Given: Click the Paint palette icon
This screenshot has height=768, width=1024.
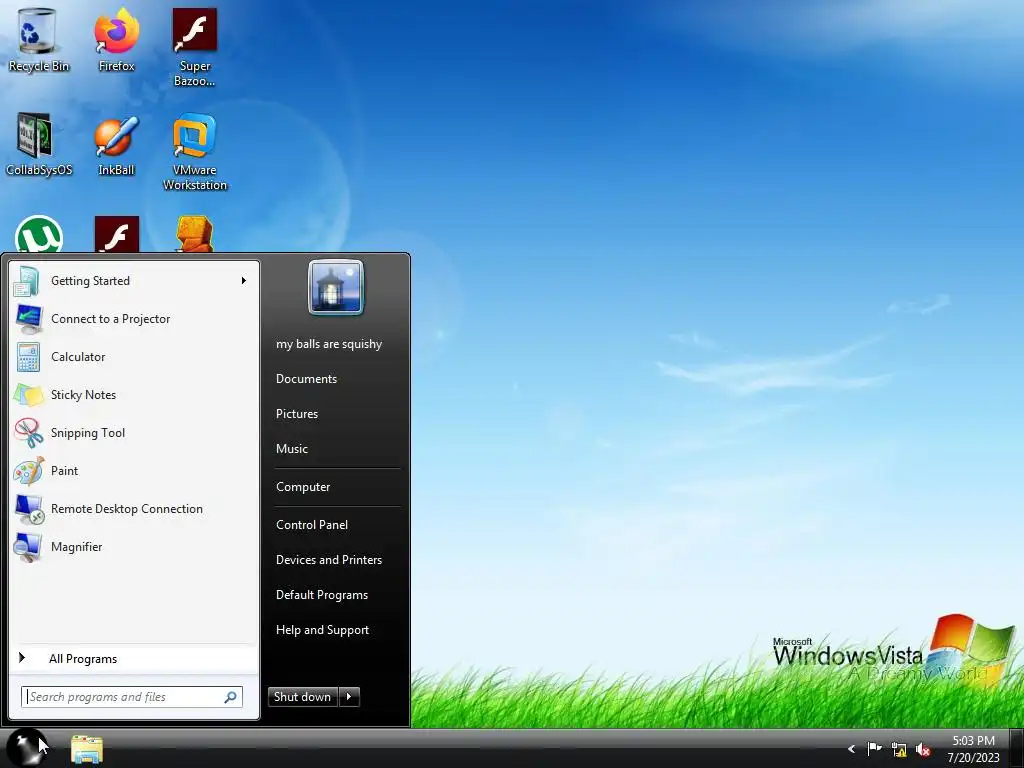Looking at the screenshot, I should click(x=28, y=471).
